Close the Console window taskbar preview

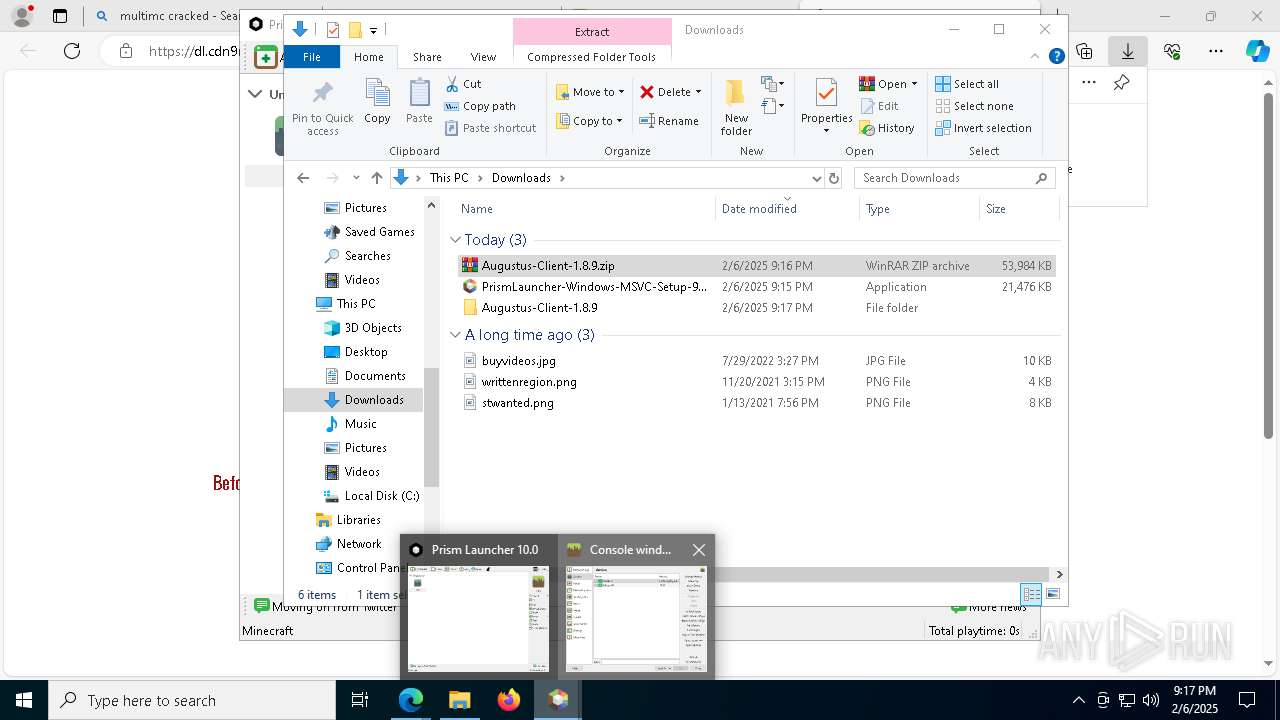tap(699, 550)
